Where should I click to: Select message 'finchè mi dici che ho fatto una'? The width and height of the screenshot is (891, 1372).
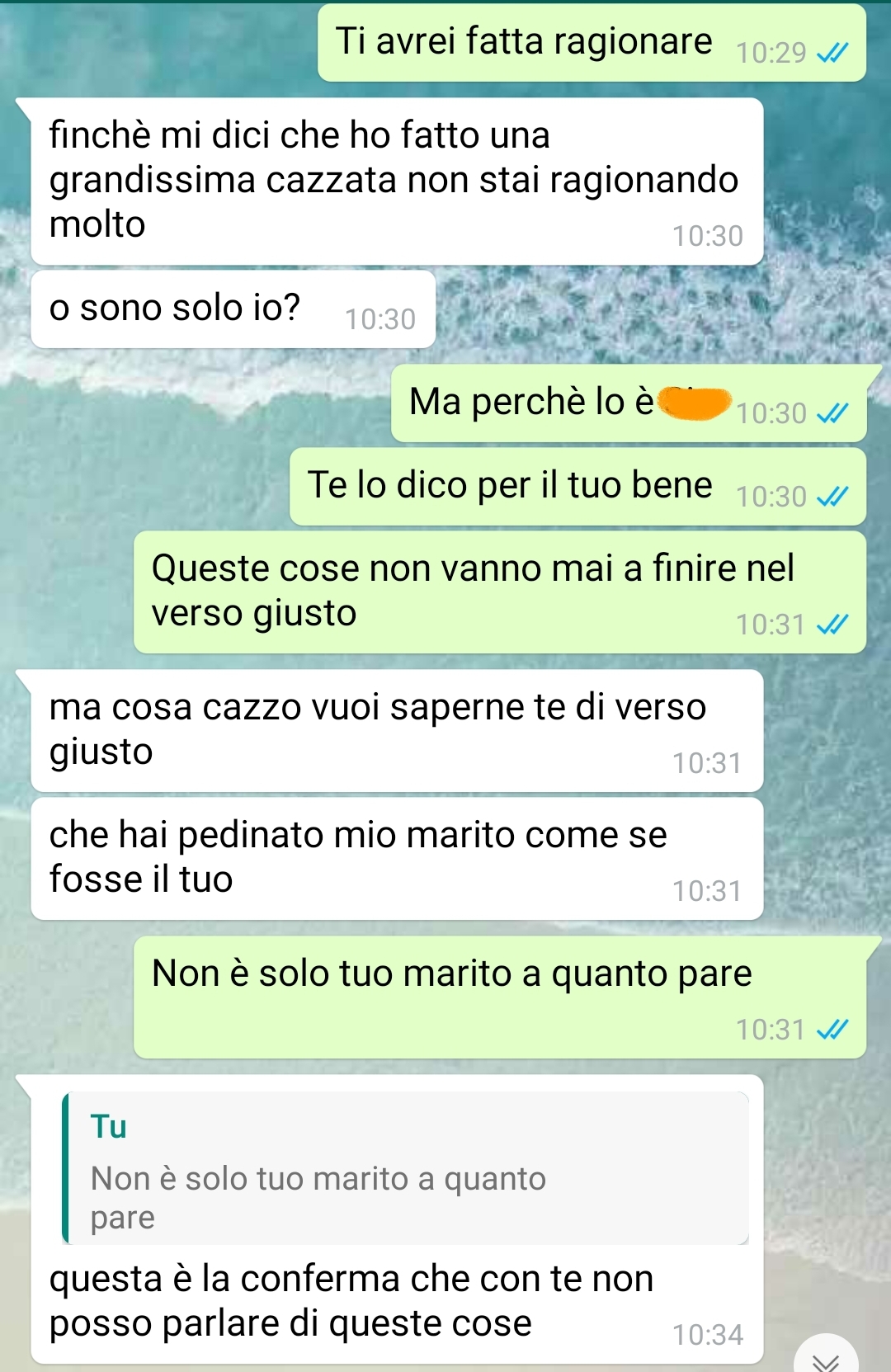point(397,182)
